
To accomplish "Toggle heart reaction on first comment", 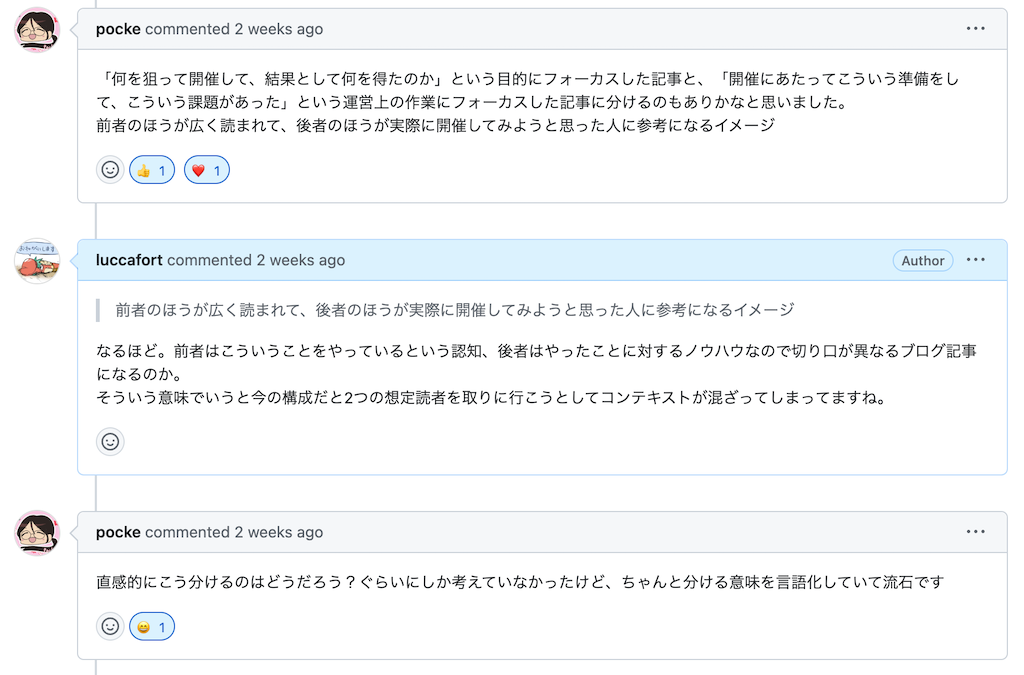I will click(x=207, y=170).
